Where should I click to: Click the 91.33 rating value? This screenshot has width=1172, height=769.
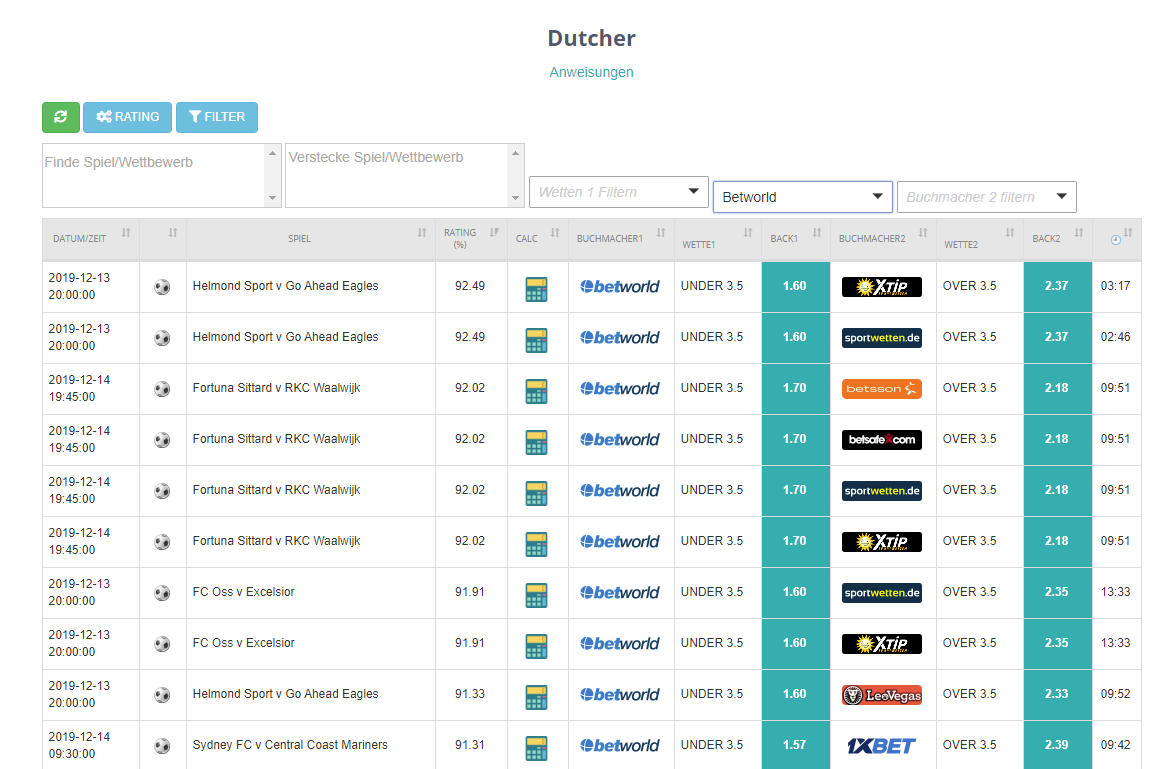coord(469,694)
